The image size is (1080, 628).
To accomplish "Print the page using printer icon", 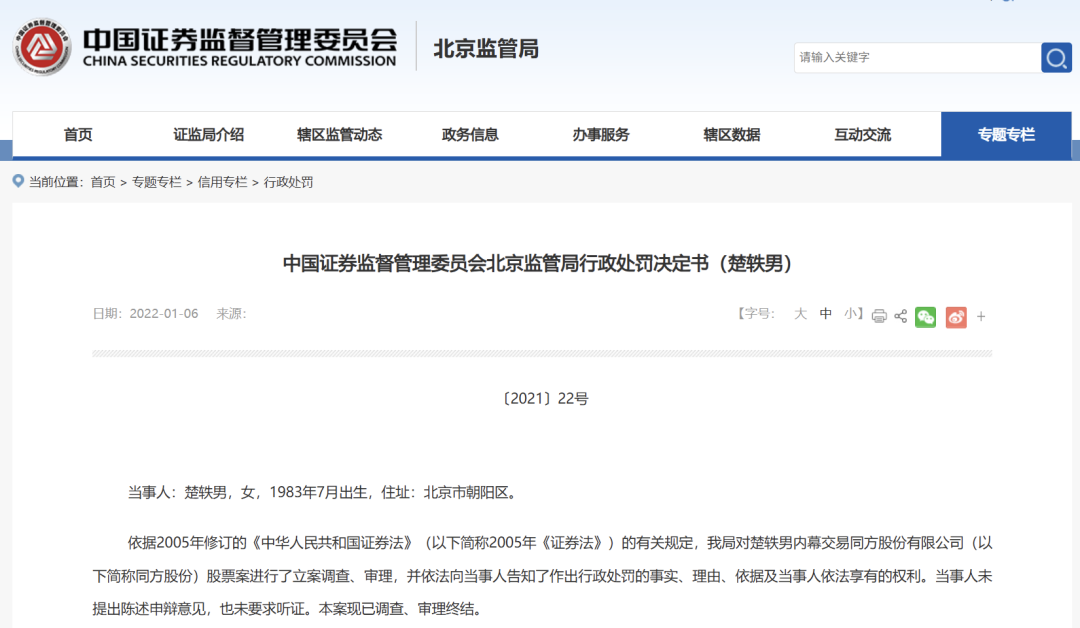I will pos(879,316).
